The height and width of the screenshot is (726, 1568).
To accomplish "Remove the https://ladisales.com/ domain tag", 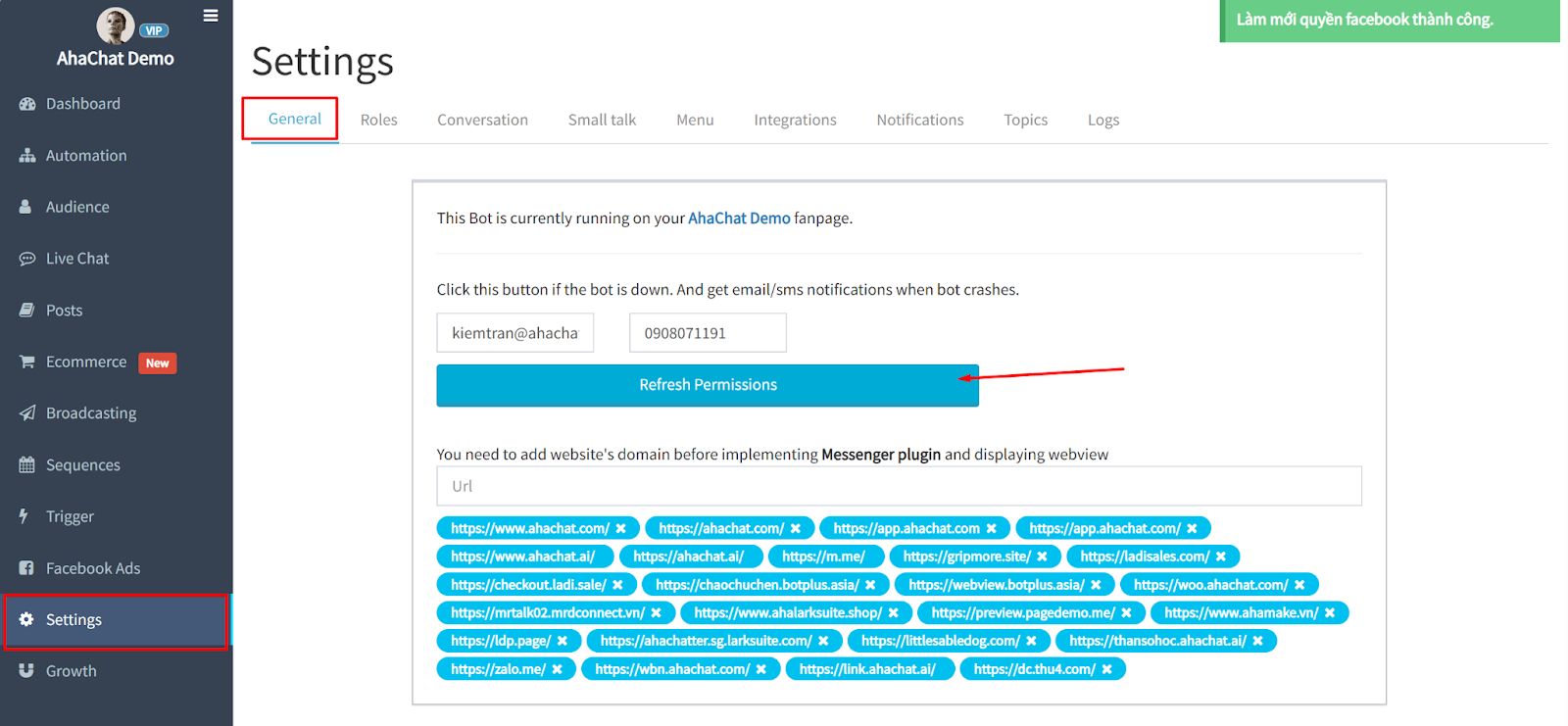I will tap(1222, 557).
